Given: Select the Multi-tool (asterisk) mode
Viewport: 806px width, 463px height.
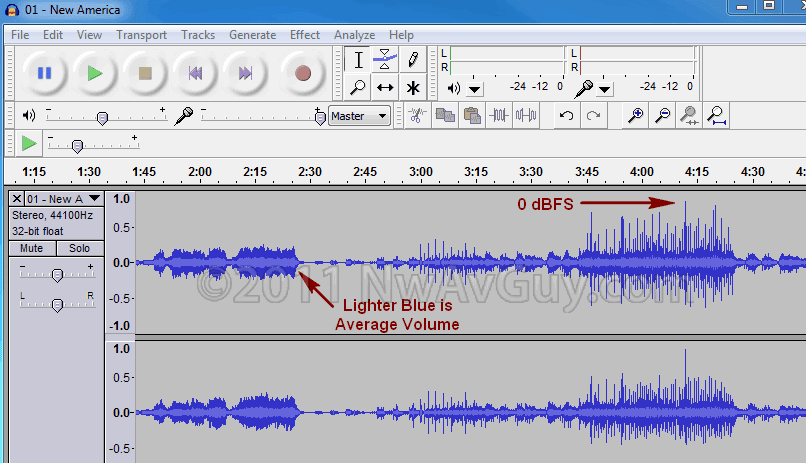Looking at the screenshot, I should click(x=412, y=87).
